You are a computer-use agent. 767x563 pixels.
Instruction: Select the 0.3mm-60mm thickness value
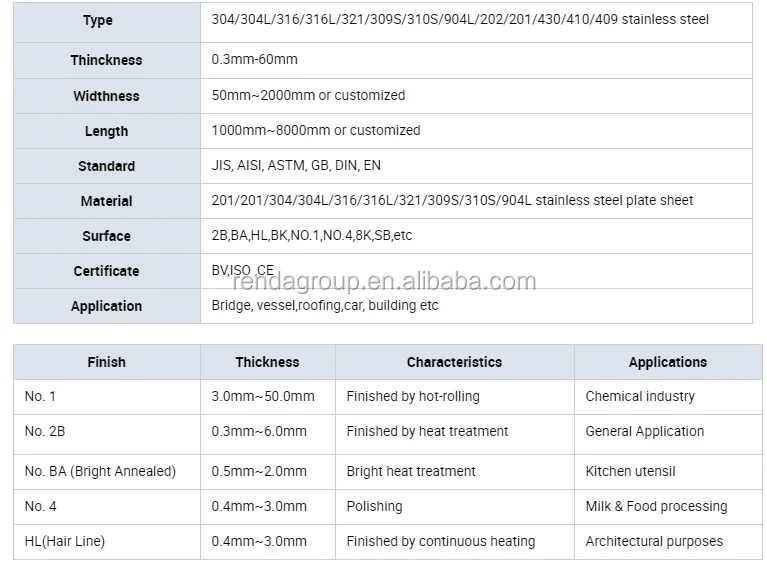click(254, 59)
